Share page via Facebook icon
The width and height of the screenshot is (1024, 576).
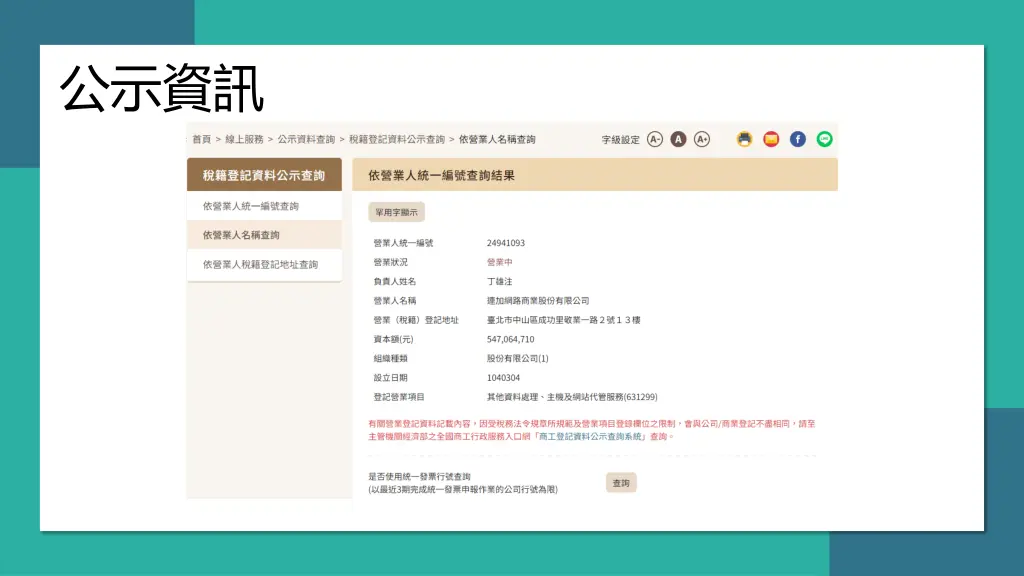pos(798,140)
